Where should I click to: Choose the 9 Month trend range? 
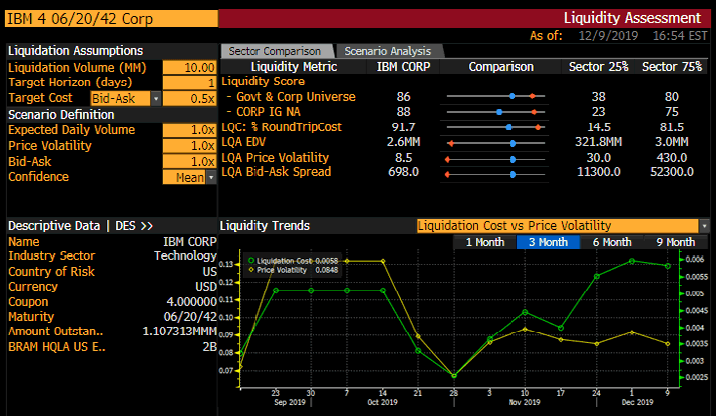(x=675, y=242)
